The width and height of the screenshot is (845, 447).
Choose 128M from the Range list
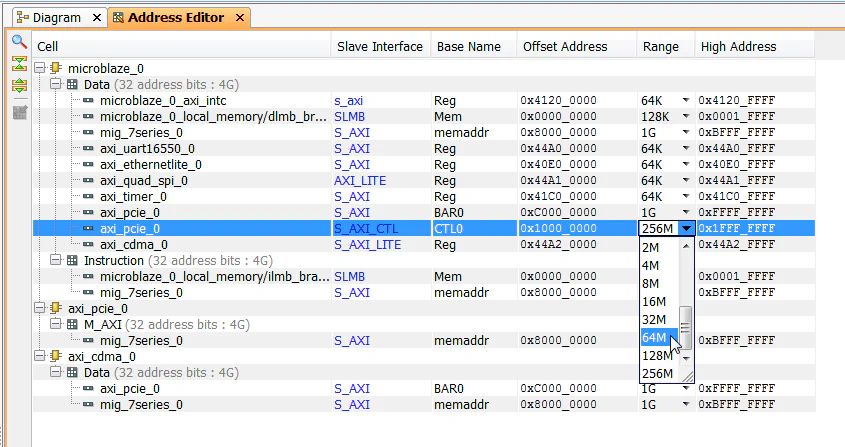click(659, 355)
